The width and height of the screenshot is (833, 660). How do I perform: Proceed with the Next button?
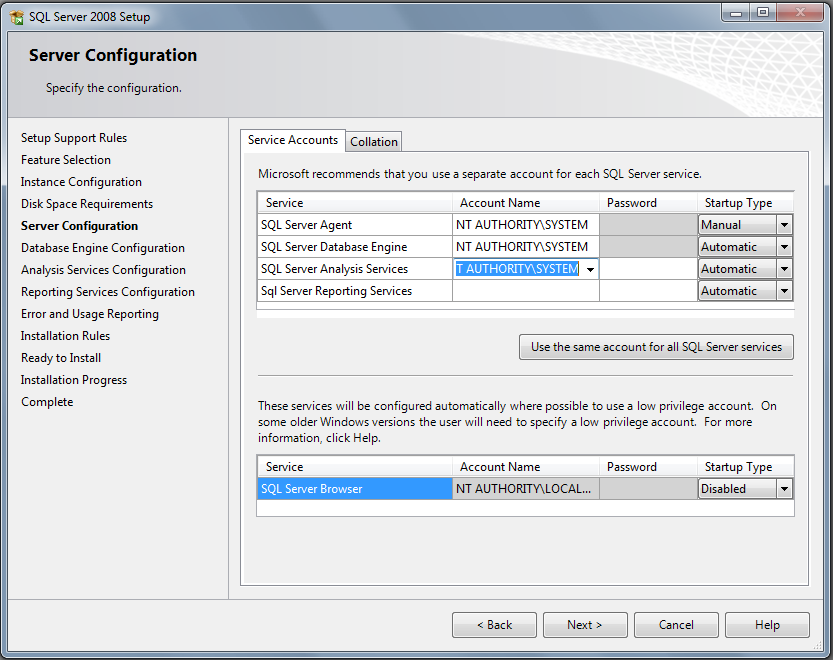click(585, 625)
